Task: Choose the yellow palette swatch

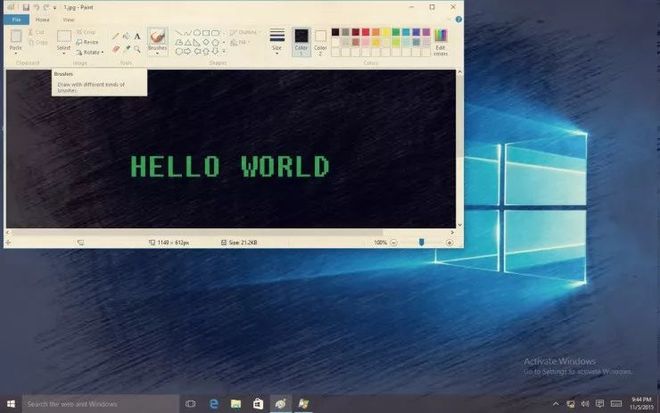Action: coord(386,32)
